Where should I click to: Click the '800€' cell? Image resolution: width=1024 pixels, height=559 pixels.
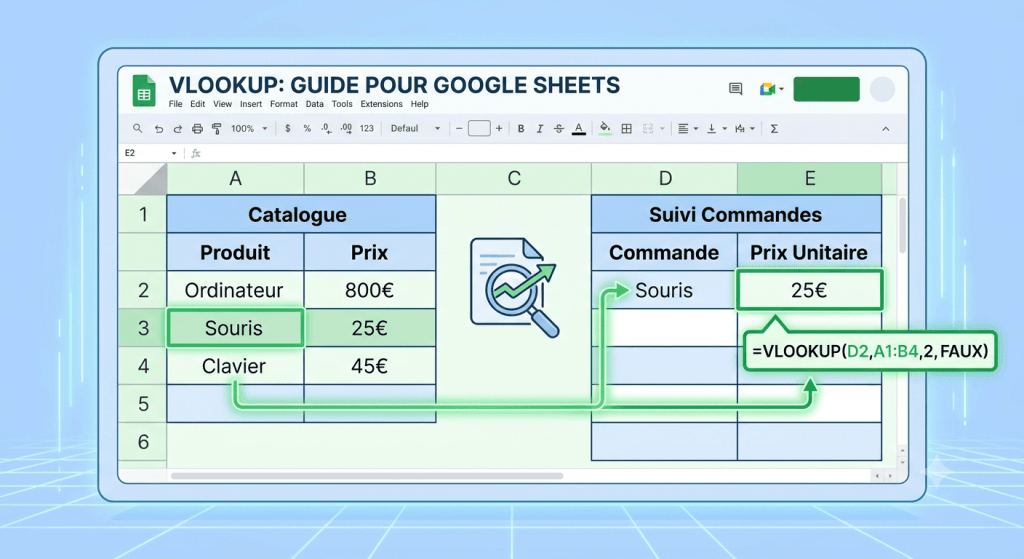[370, 290]
